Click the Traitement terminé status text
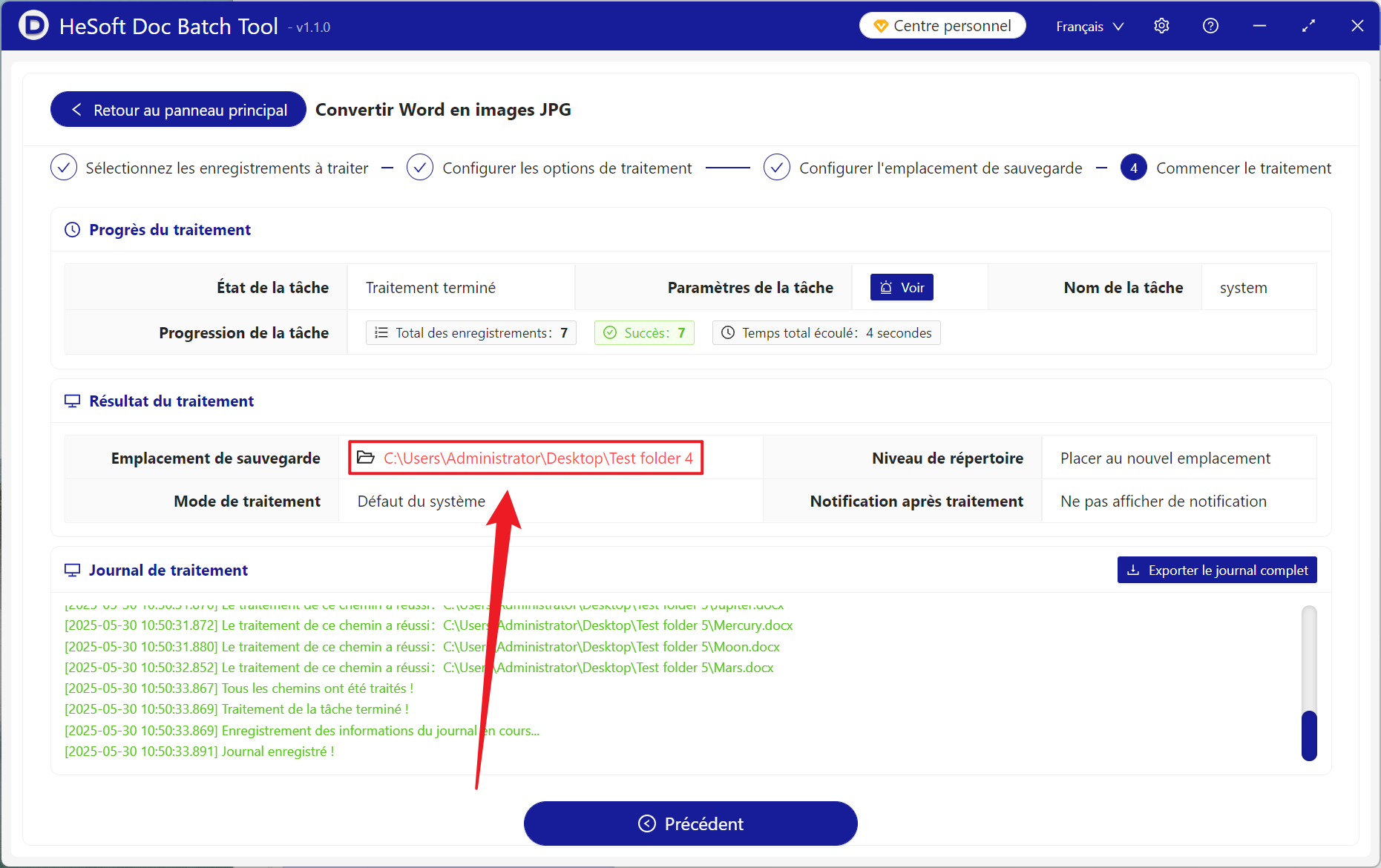 (x=430, y=288)
